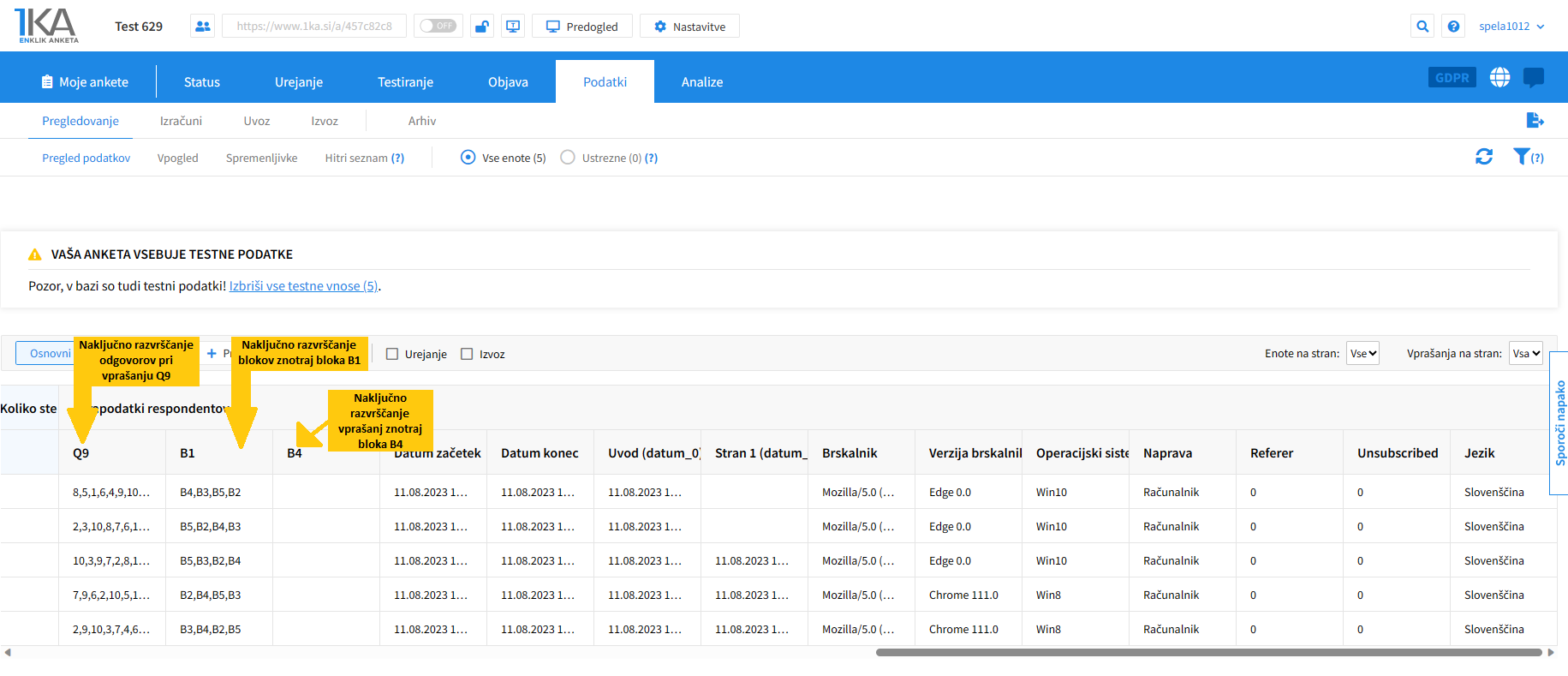Switch to the Objava tab
Image resolution: width=1568 pixels, height=676 pixels.
pos(508,81)
